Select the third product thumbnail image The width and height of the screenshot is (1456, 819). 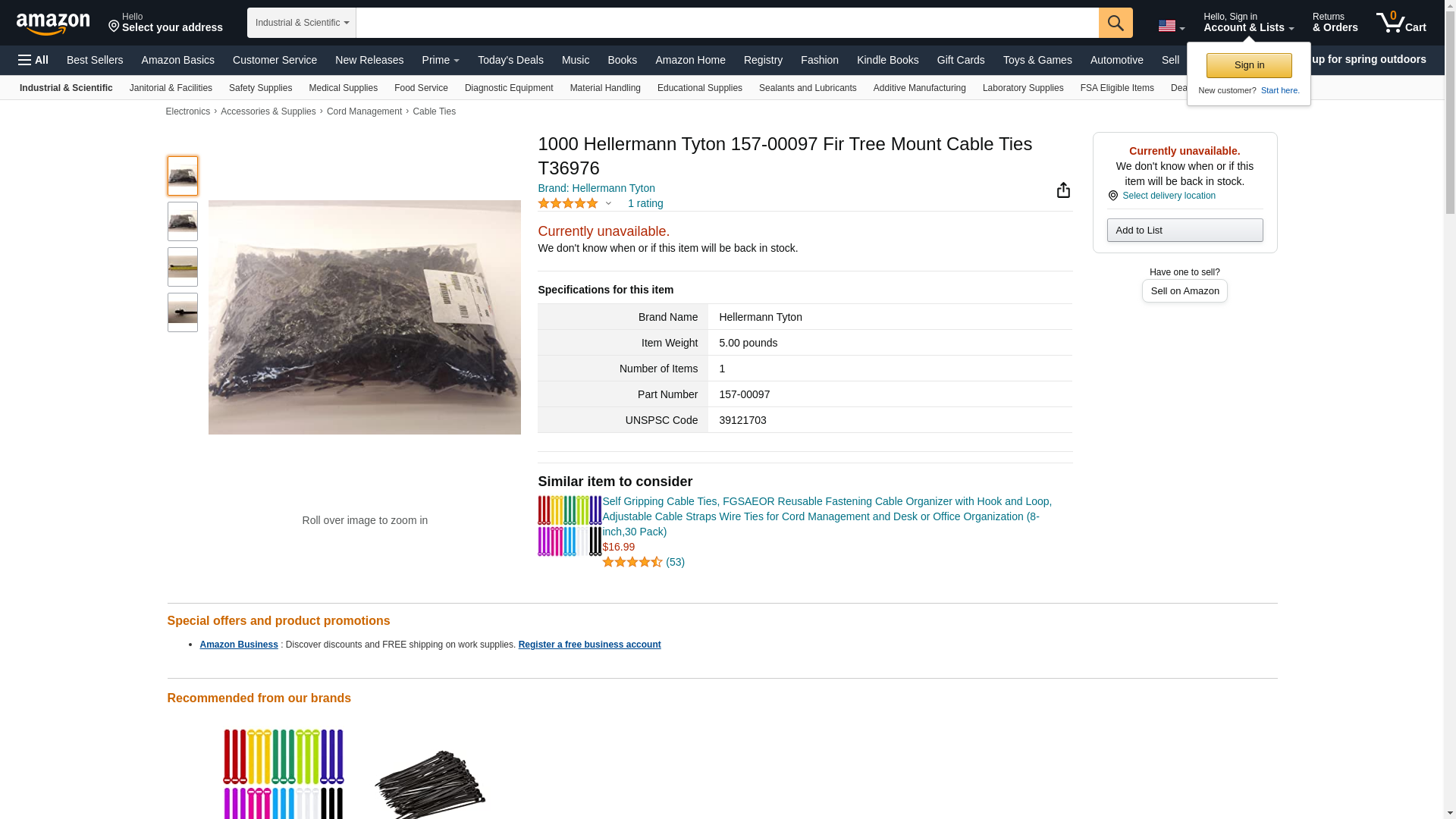tap(183, 267)
